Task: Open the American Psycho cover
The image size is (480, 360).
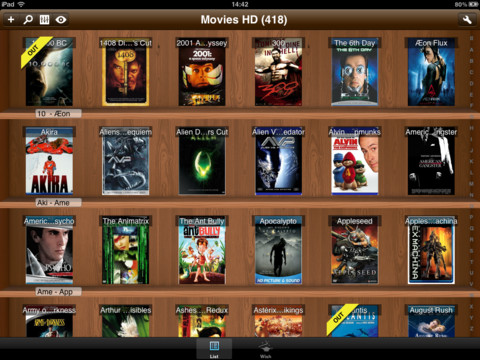Action: (x=49, y=250)
